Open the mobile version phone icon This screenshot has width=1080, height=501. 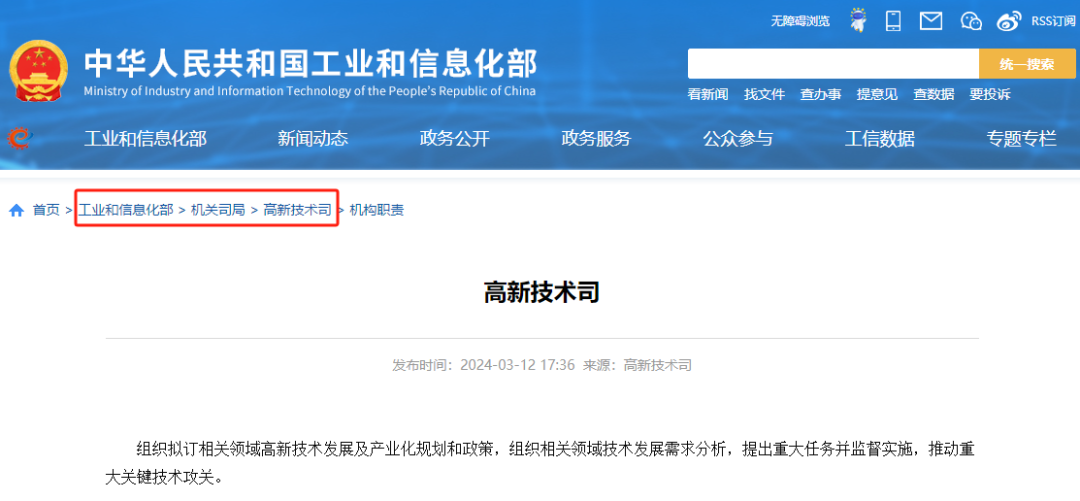(x=893, y=21)
